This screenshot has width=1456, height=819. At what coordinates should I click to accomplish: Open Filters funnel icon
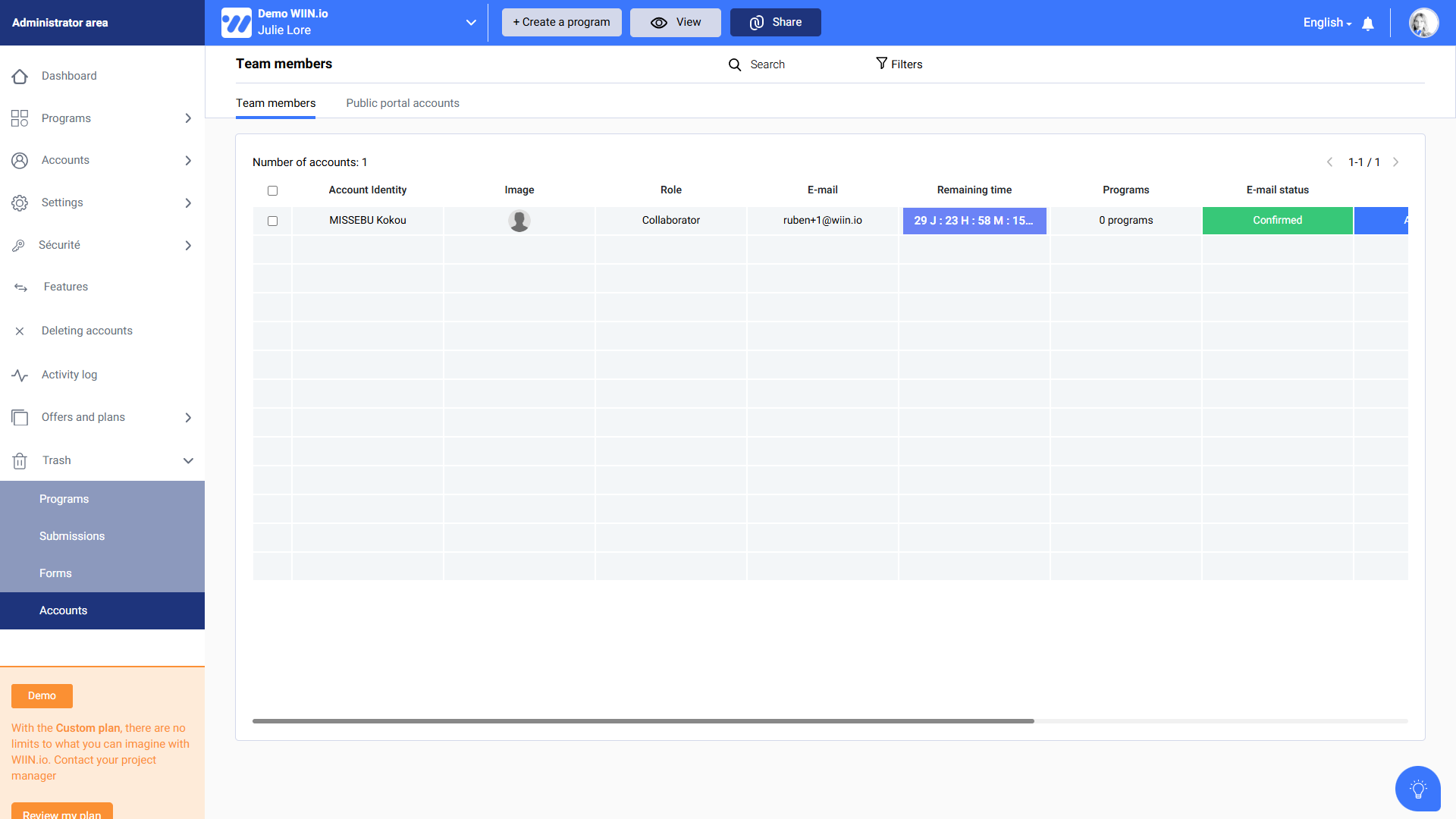pos(881,64)
